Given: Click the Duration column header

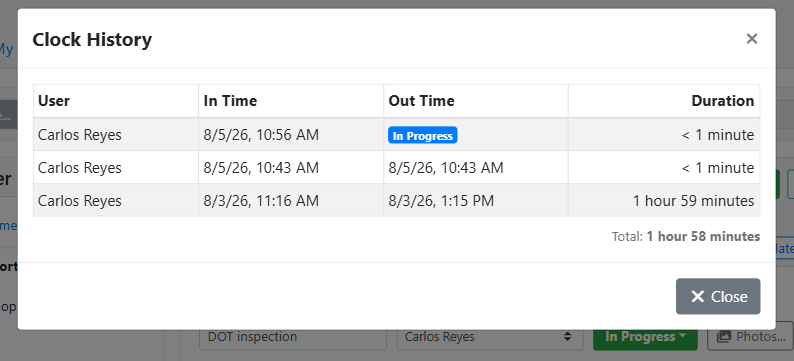Looking at the screenshot, I should 664,101.
